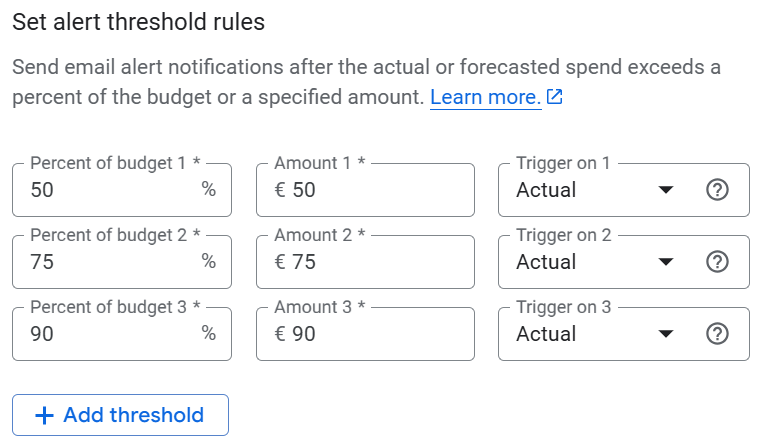Focus the Percent of budget 3 field
The width and height of the screenshot is (764, 448).
click(122, 334)
